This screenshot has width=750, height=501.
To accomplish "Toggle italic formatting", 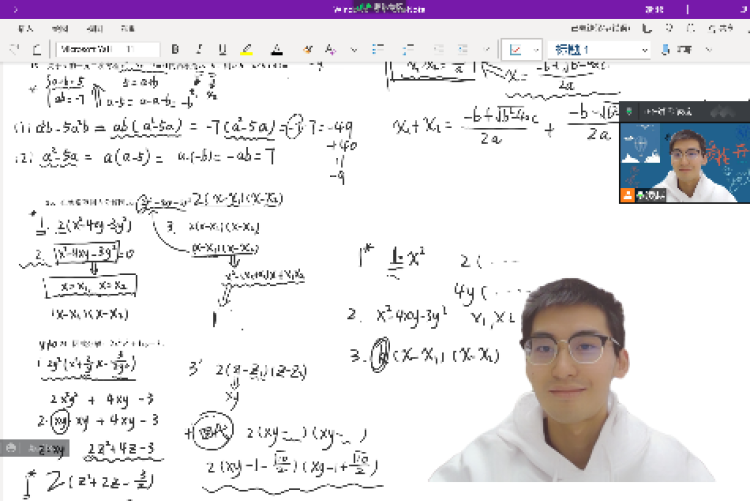I will (199, 49).
